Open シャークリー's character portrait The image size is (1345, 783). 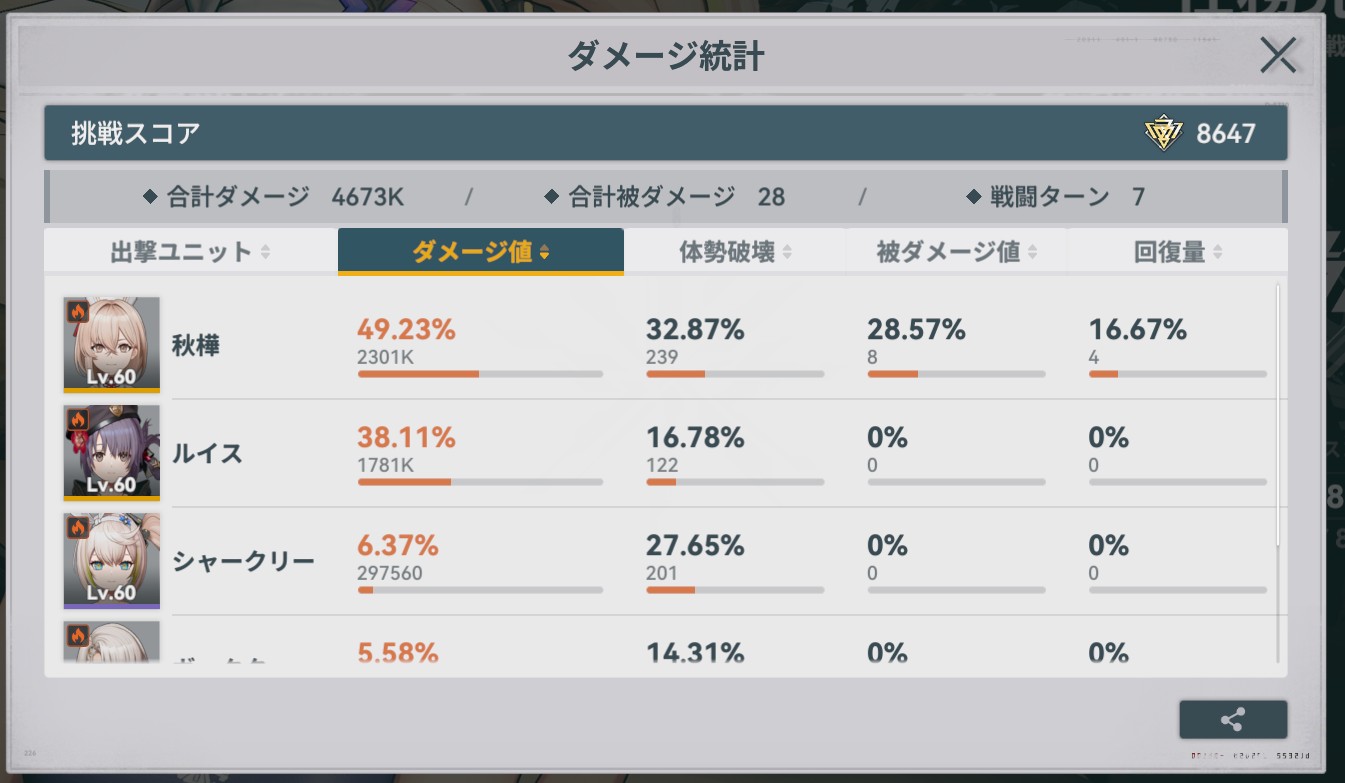point(111,562)
